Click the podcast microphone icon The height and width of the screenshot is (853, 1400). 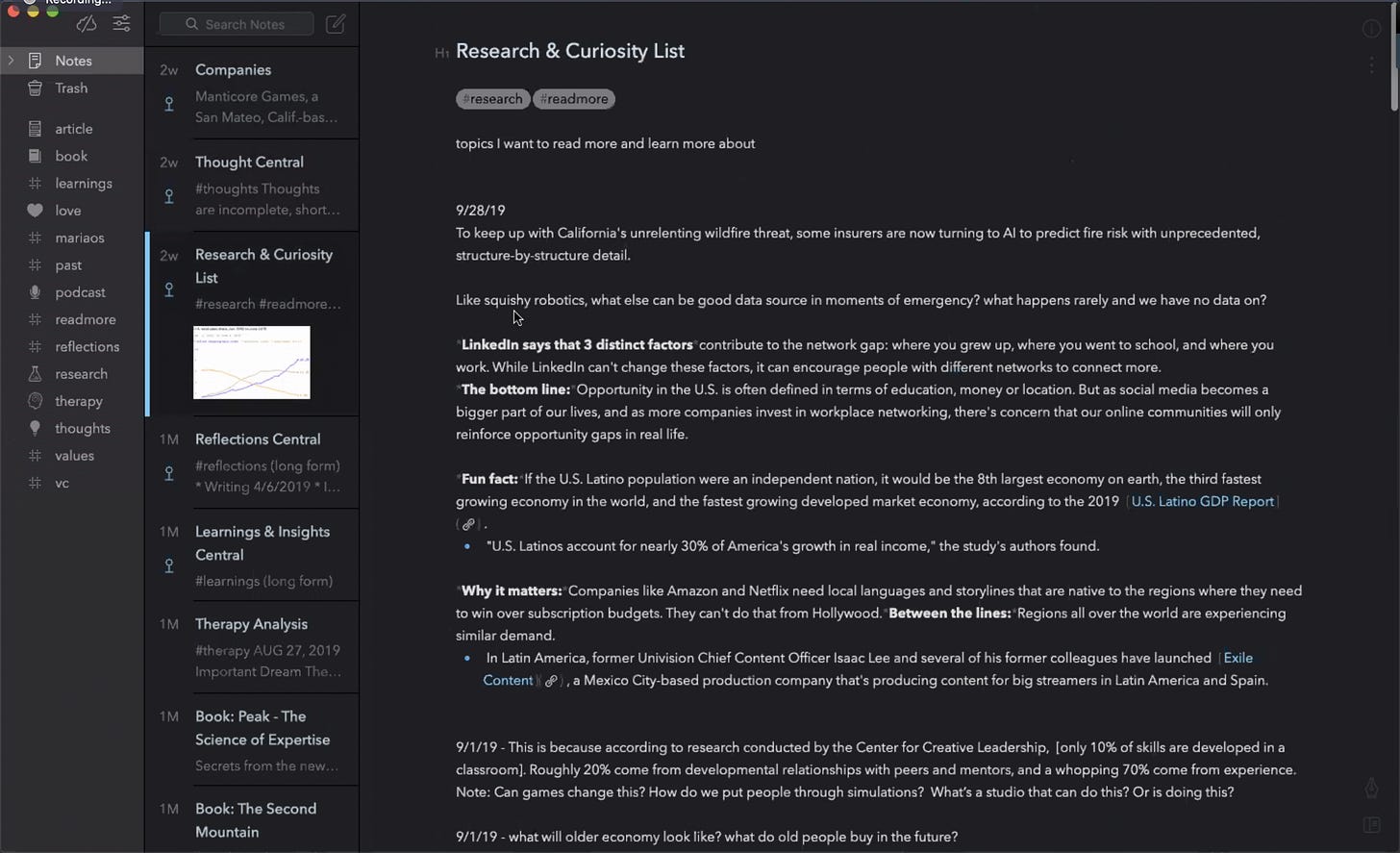tap(35, 292)
